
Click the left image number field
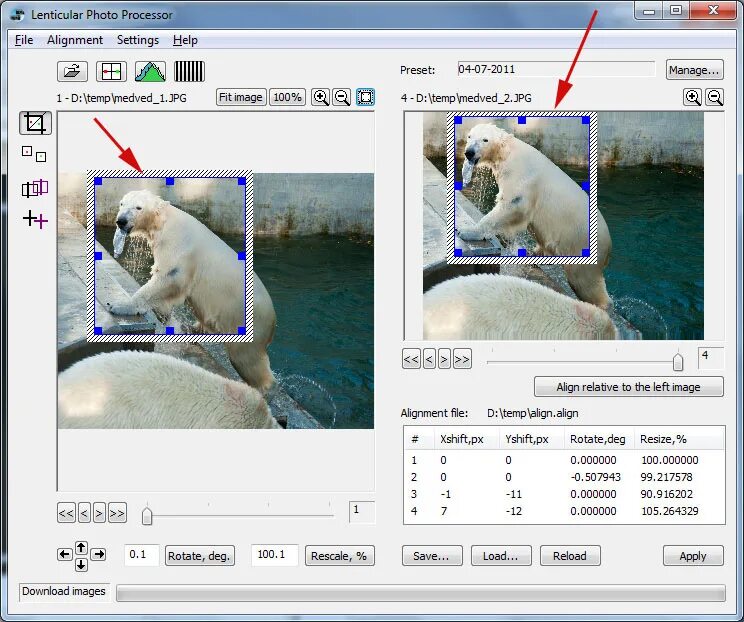(x=362, y=511)
